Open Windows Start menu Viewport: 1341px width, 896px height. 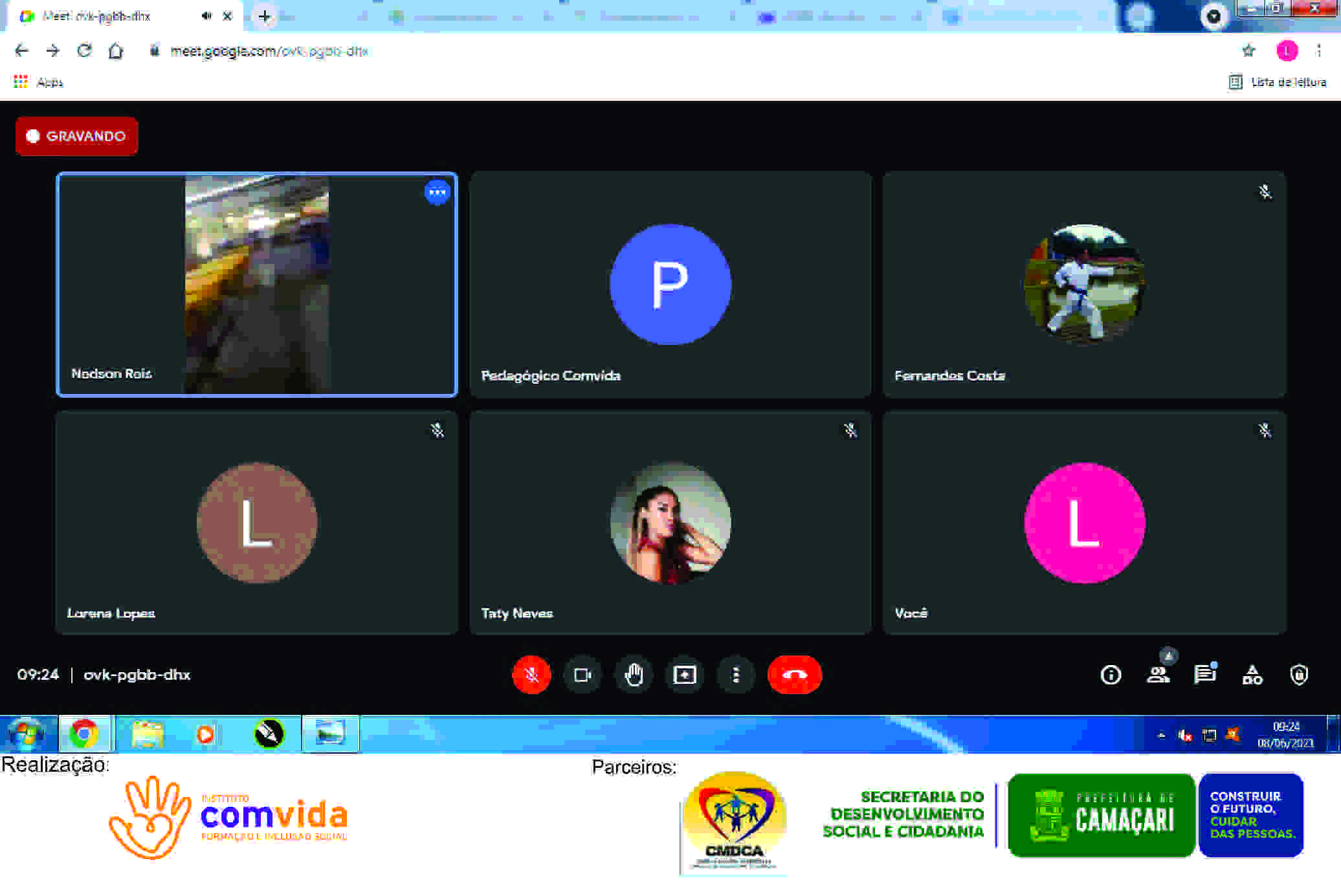click(26, 734)
